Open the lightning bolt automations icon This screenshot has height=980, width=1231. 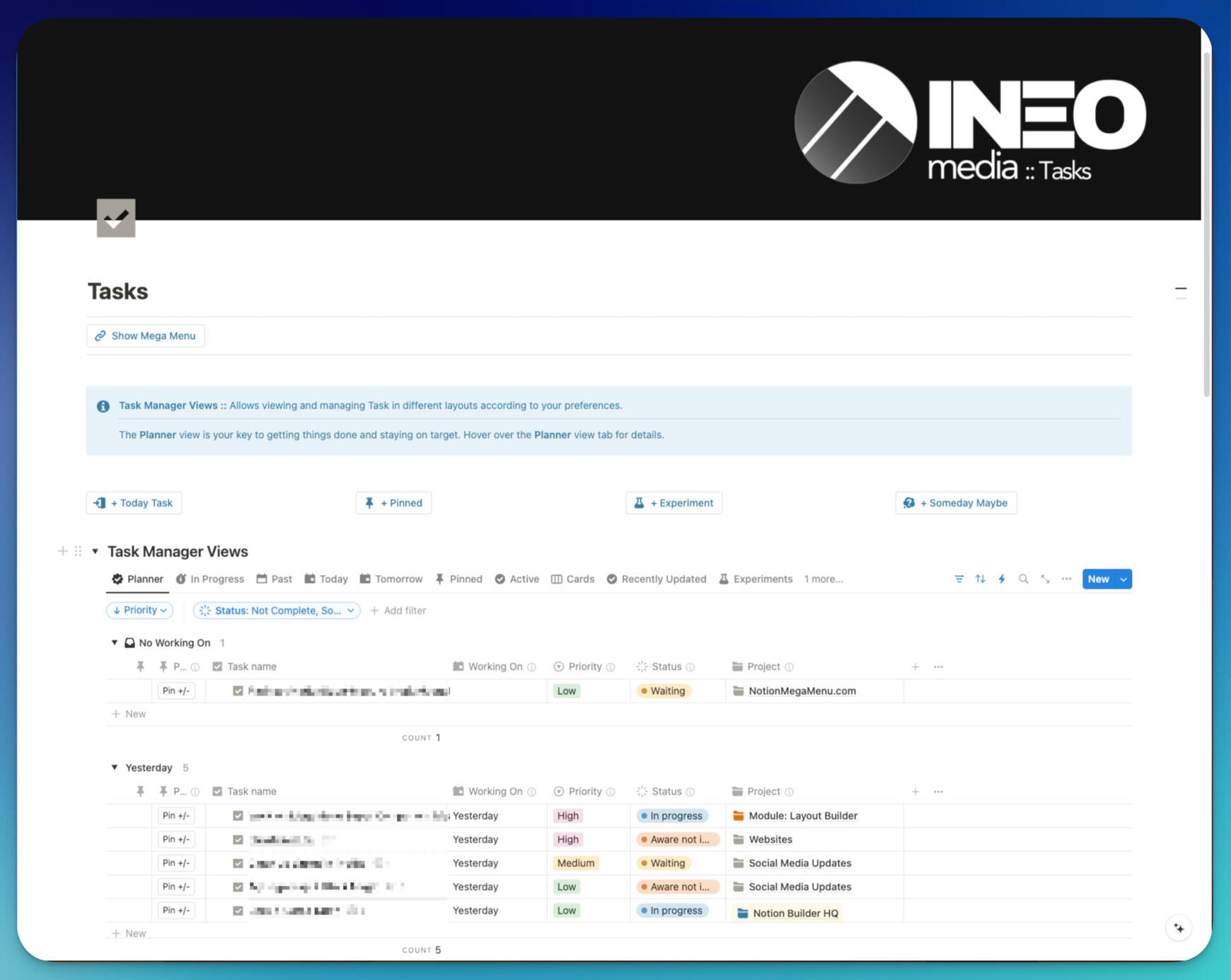pyautogui.click(x=1002, y=579)
